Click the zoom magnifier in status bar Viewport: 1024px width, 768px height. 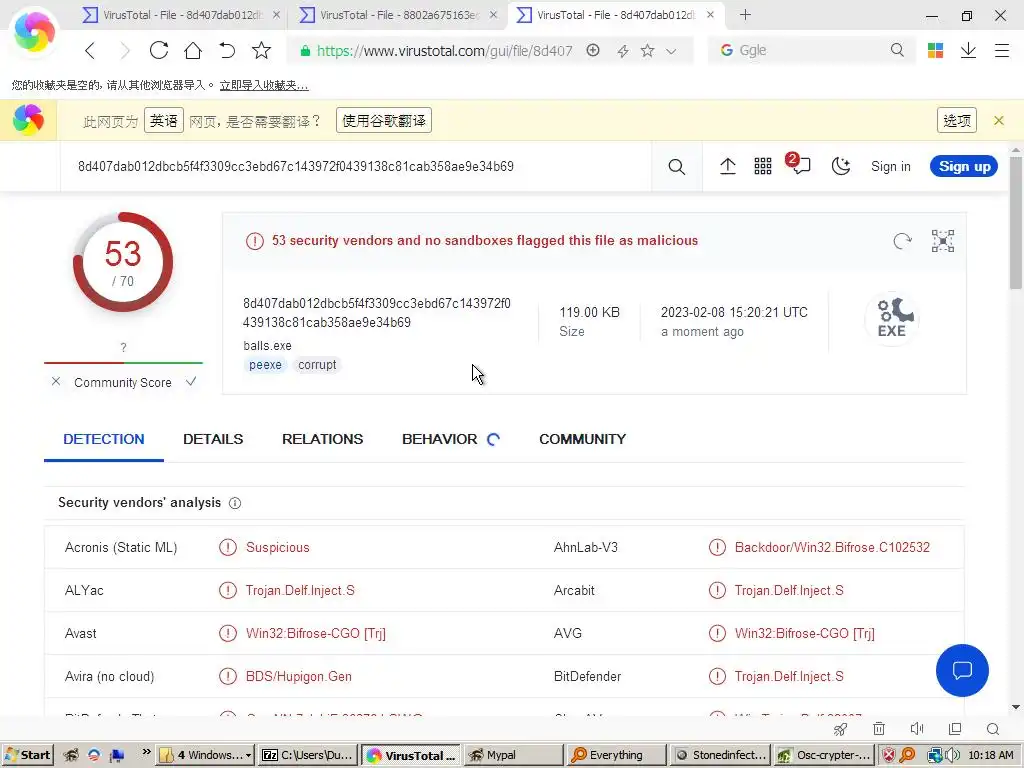click(x=993, y=729)
